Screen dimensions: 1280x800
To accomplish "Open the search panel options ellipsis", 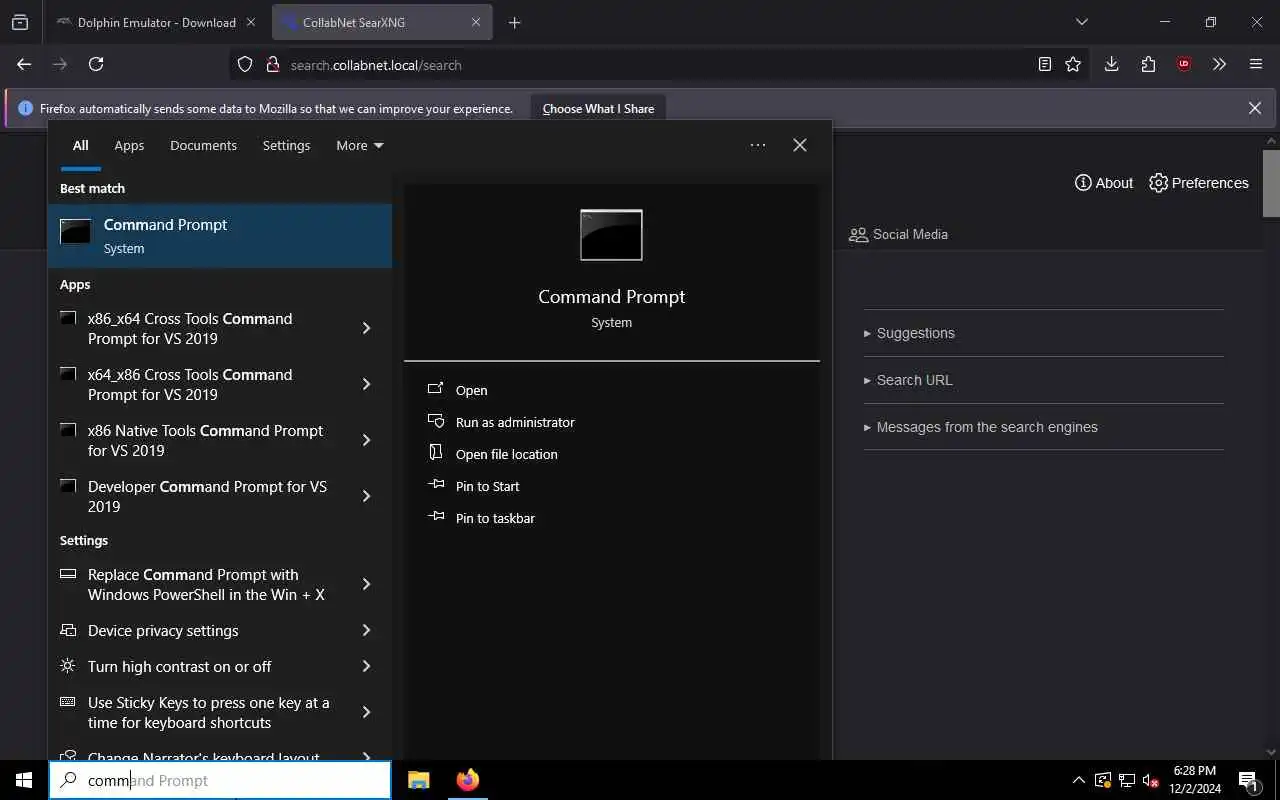I will pos(758,145).
